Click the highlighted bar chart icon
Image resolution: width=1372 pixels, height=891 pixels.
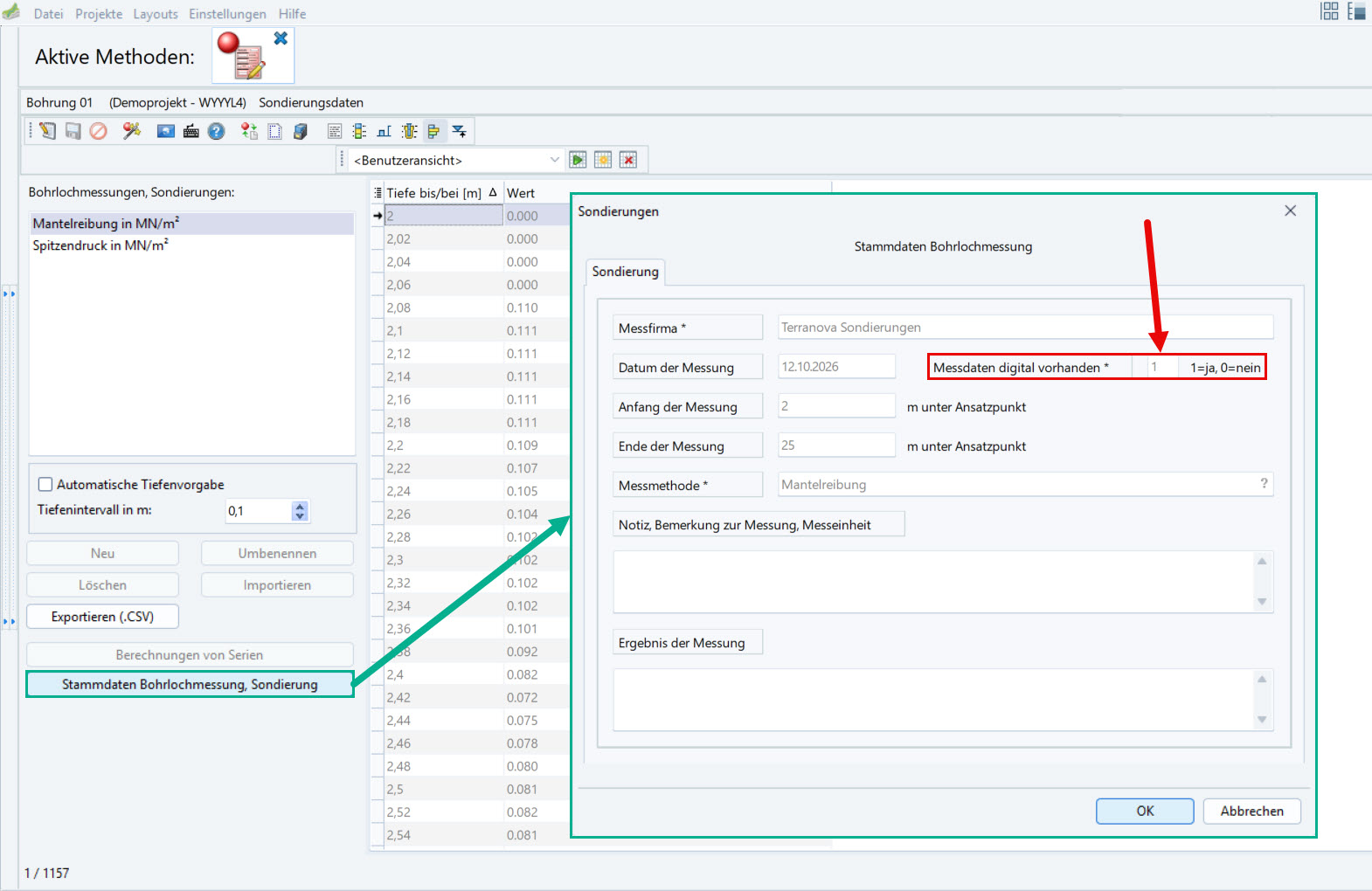click(434, 131)
